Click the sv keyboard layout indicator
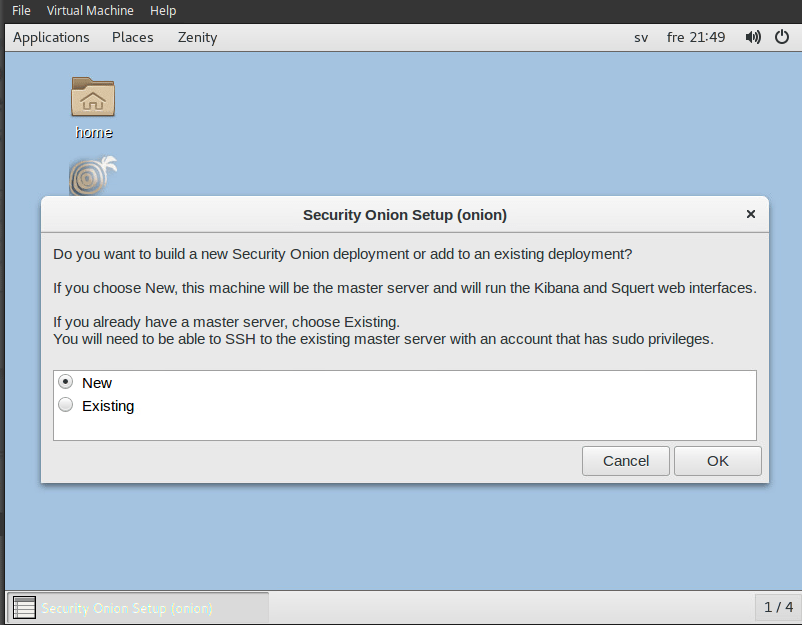The width and height of the screenshot is (802, 625). (641, 37)
